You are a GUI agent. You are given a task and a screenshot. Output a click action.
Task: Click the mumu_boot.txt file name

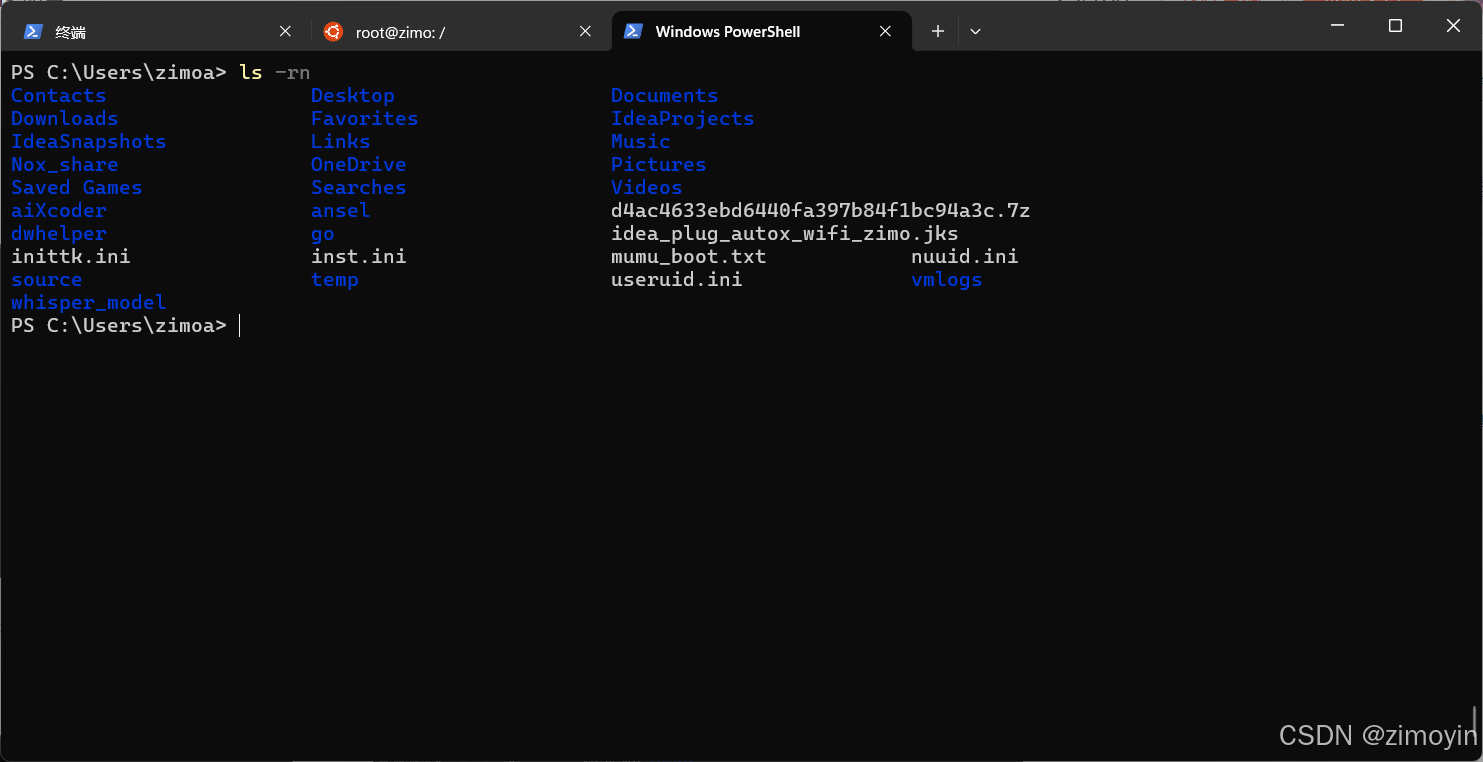coord(688,257)
